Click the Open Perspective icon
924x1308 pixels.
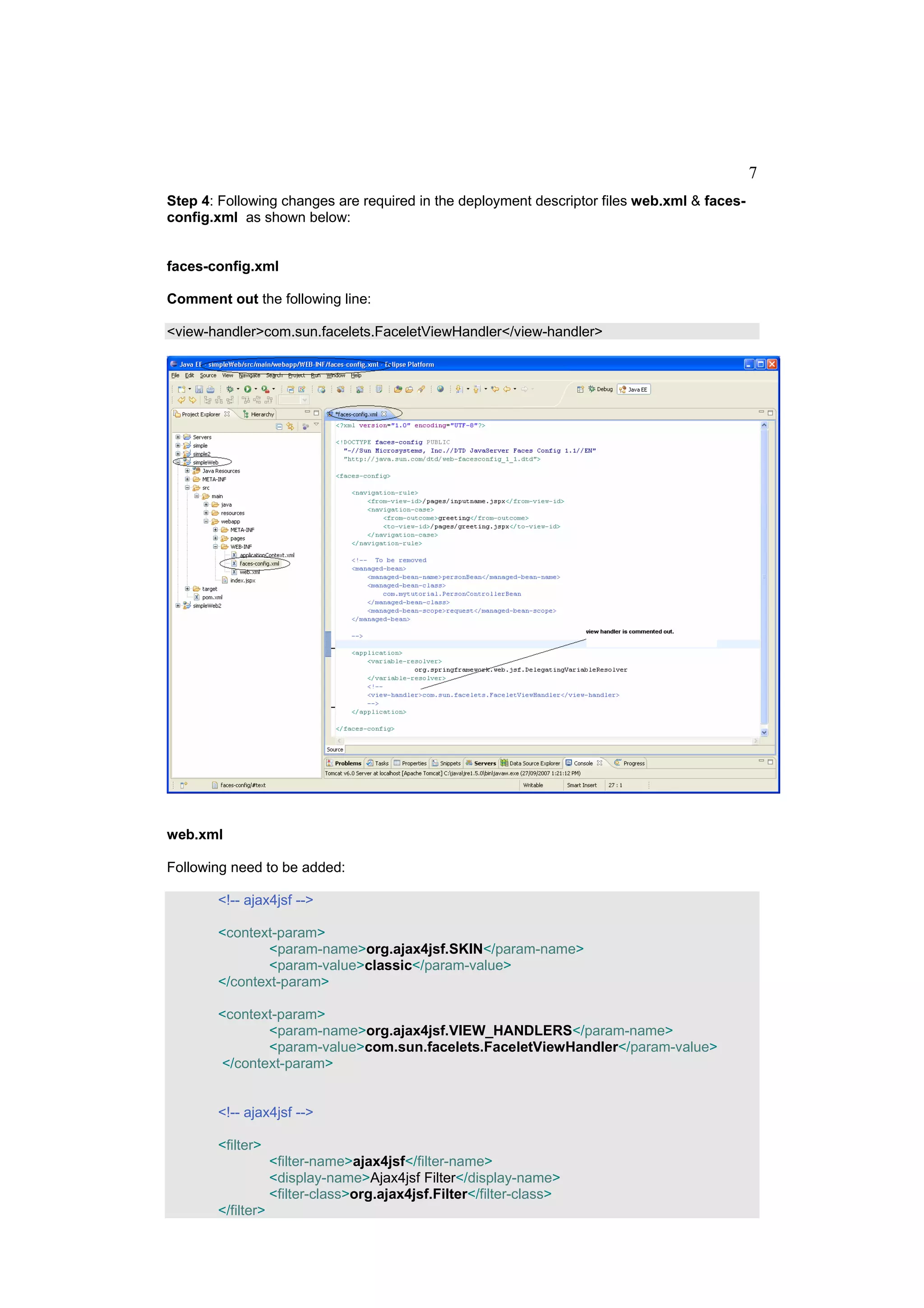(x=580, y=390)
